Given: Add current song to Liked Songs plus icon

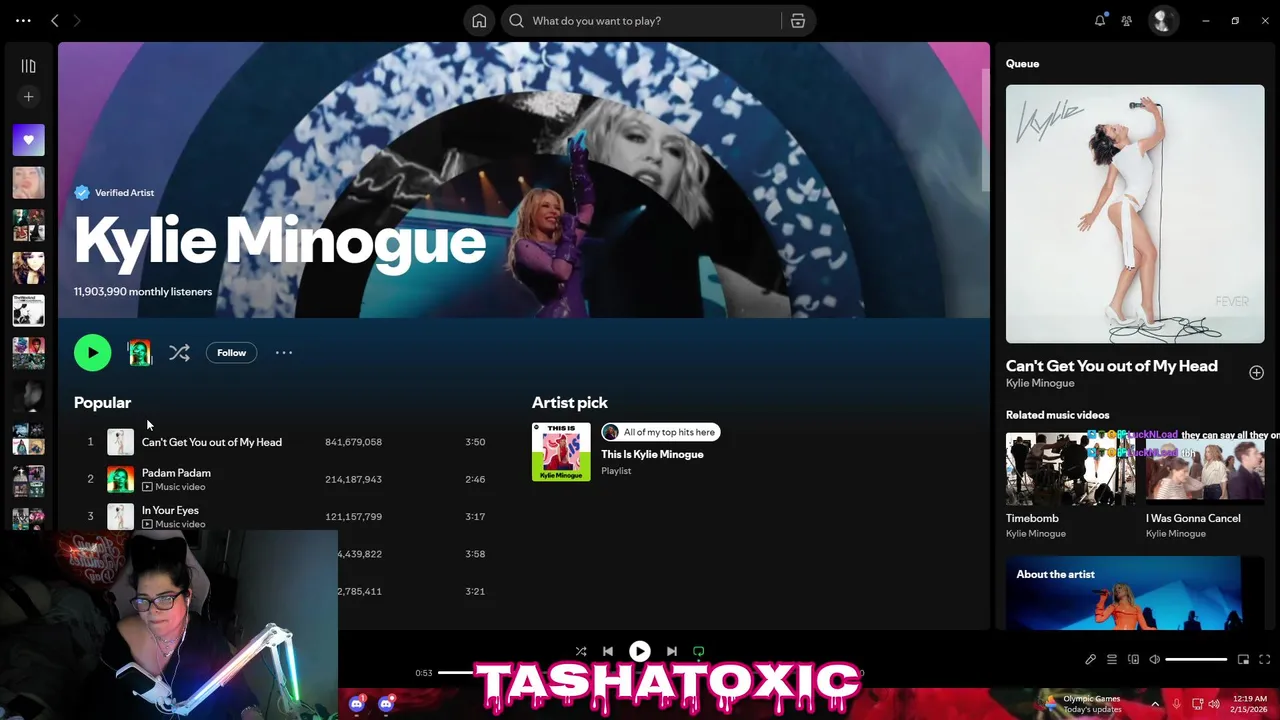Looking at the screenshot, I should [1256, 372].
